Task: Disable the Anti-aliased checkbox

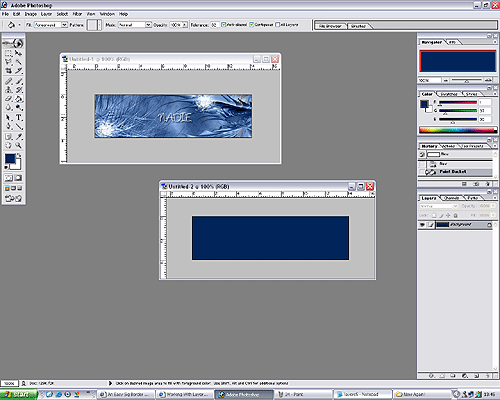Action: [x=224, y=25]
